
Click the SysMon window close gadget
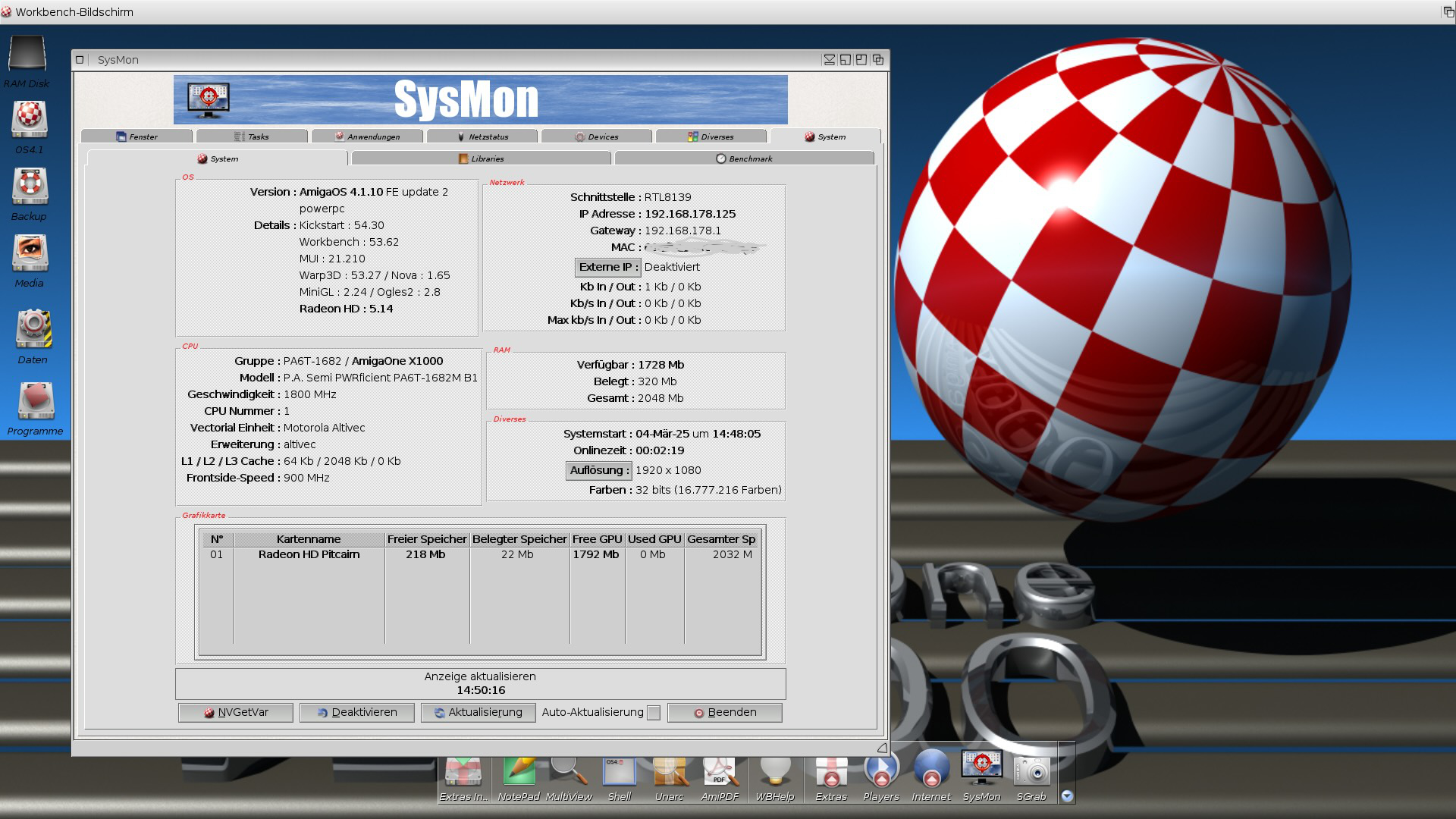(x=80, y=60)
